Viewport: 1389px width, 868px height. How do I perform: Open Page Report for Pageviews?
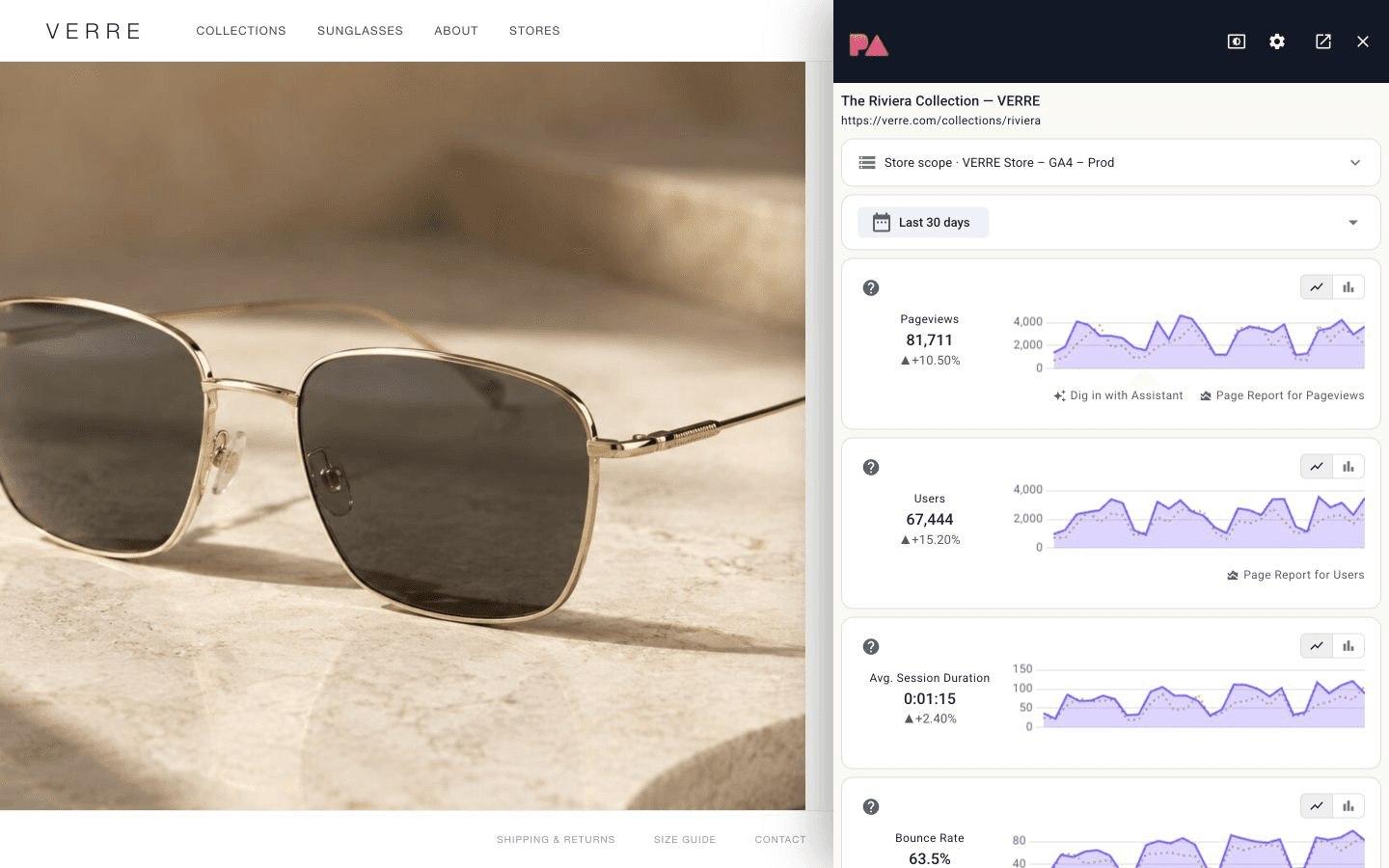coord(1282,395)
